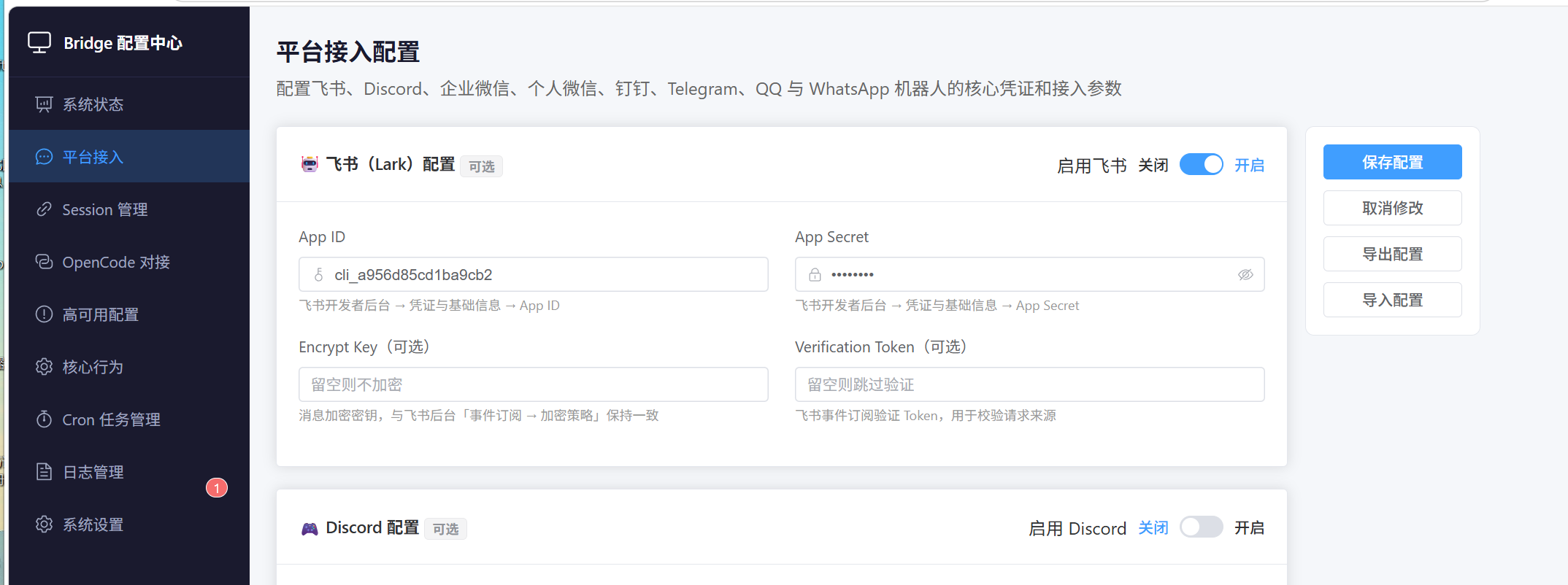This screenshot has width=1568, height=585.
Task: Click the hint text ending in → App Secret
Action: click(937, 306)
